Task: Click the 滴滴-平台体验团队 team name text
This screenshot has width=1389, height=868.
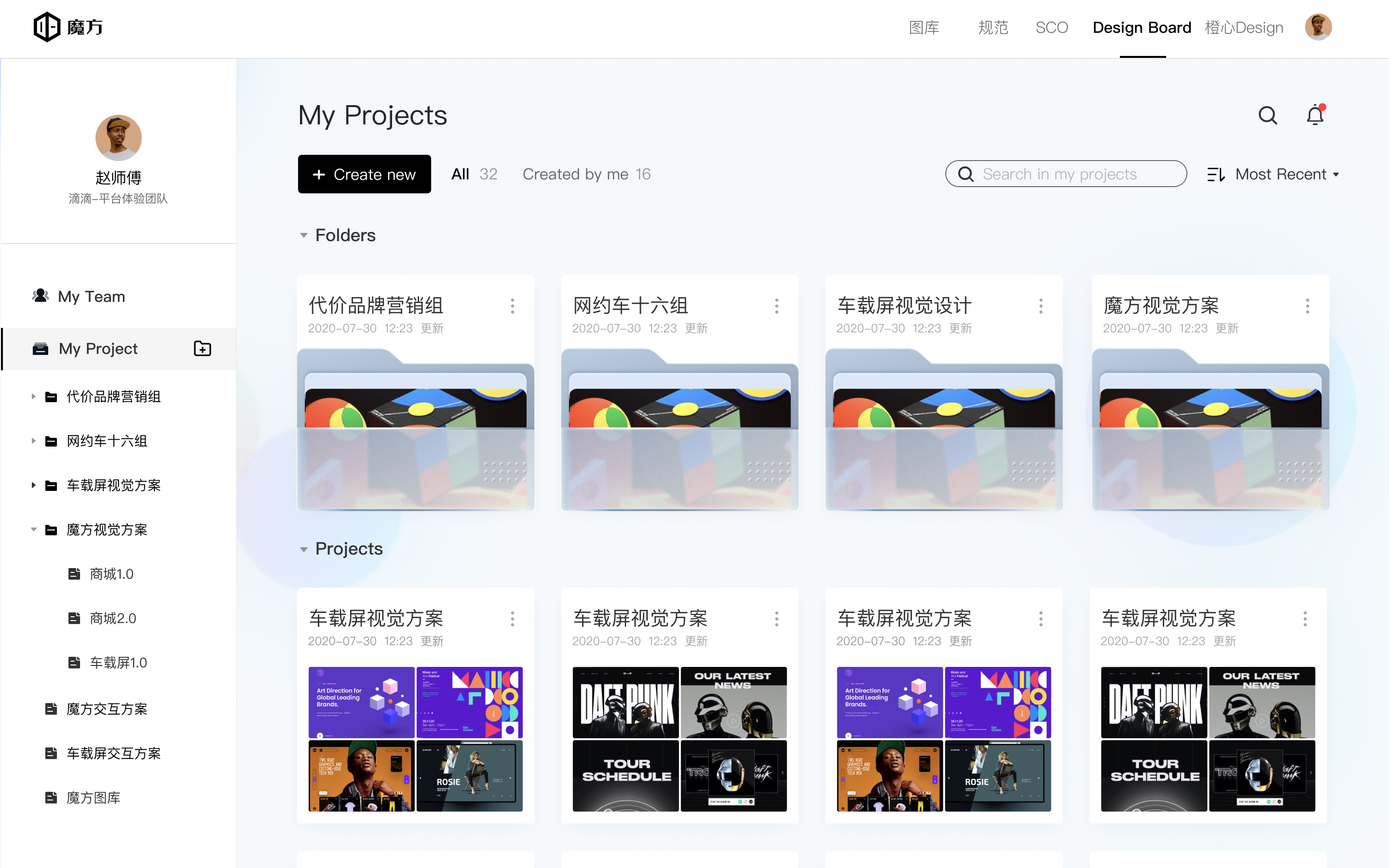Action: click(118, 199)
